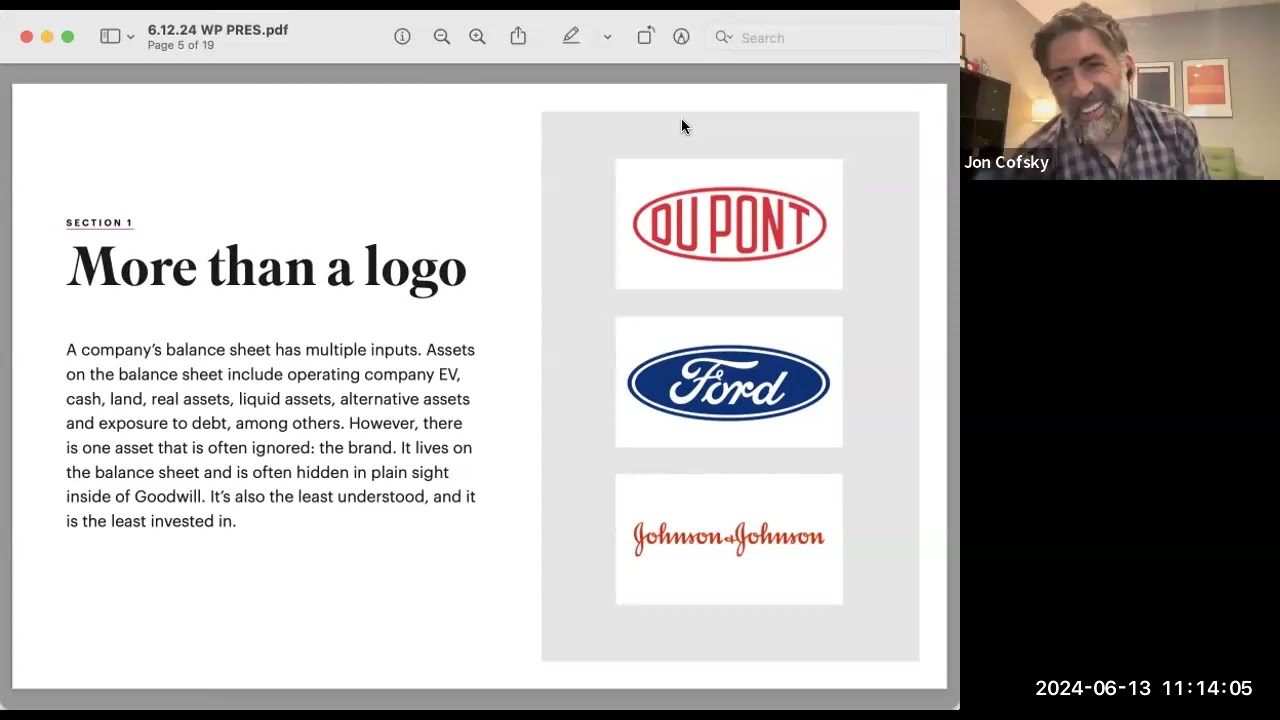1280x720 pixels.
Task: Click the Page 5 of 19 label
Action: (x=181, y=46)
